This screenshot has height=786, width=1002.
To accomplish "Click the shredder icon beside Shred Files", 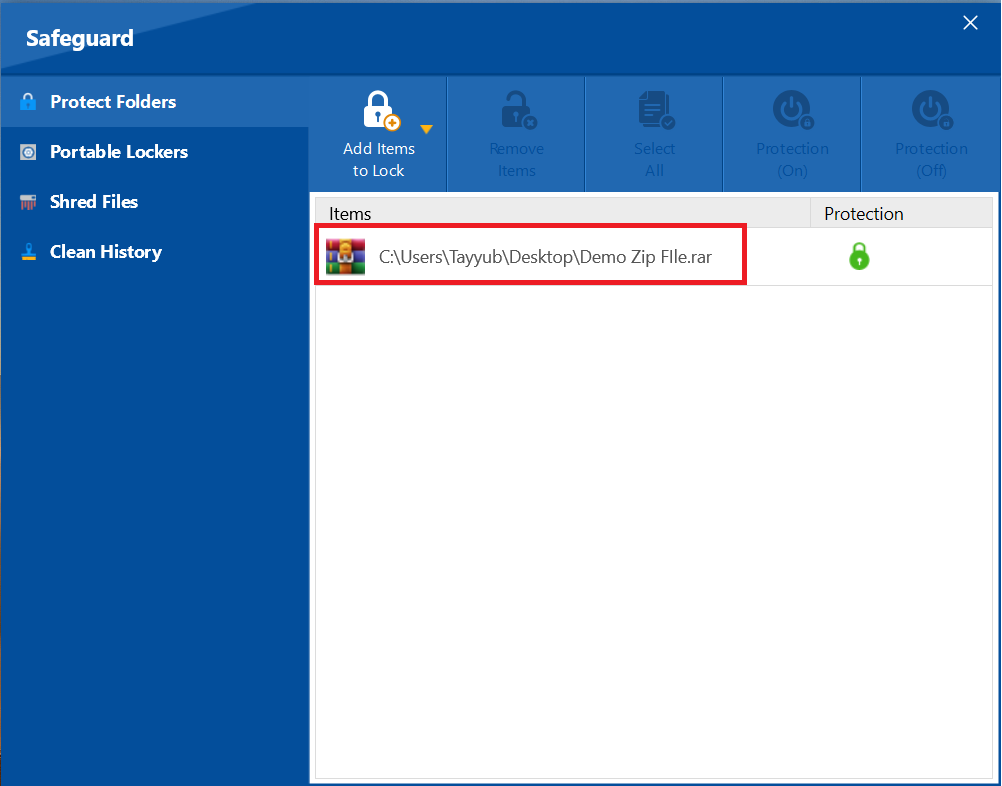I will (28, 202).
